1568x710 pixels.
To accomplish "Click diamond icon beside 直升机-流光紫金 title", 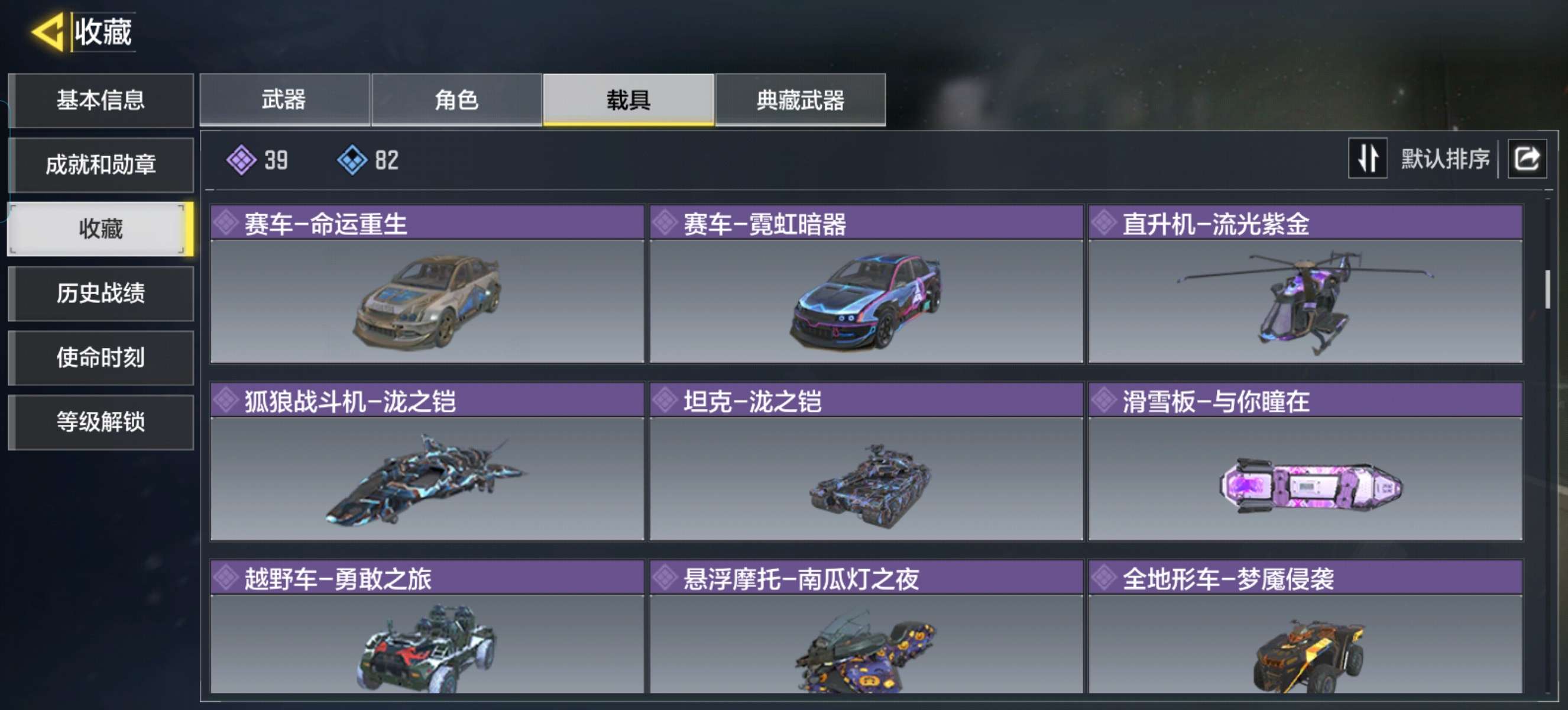I will click(x=1103, y=223).
